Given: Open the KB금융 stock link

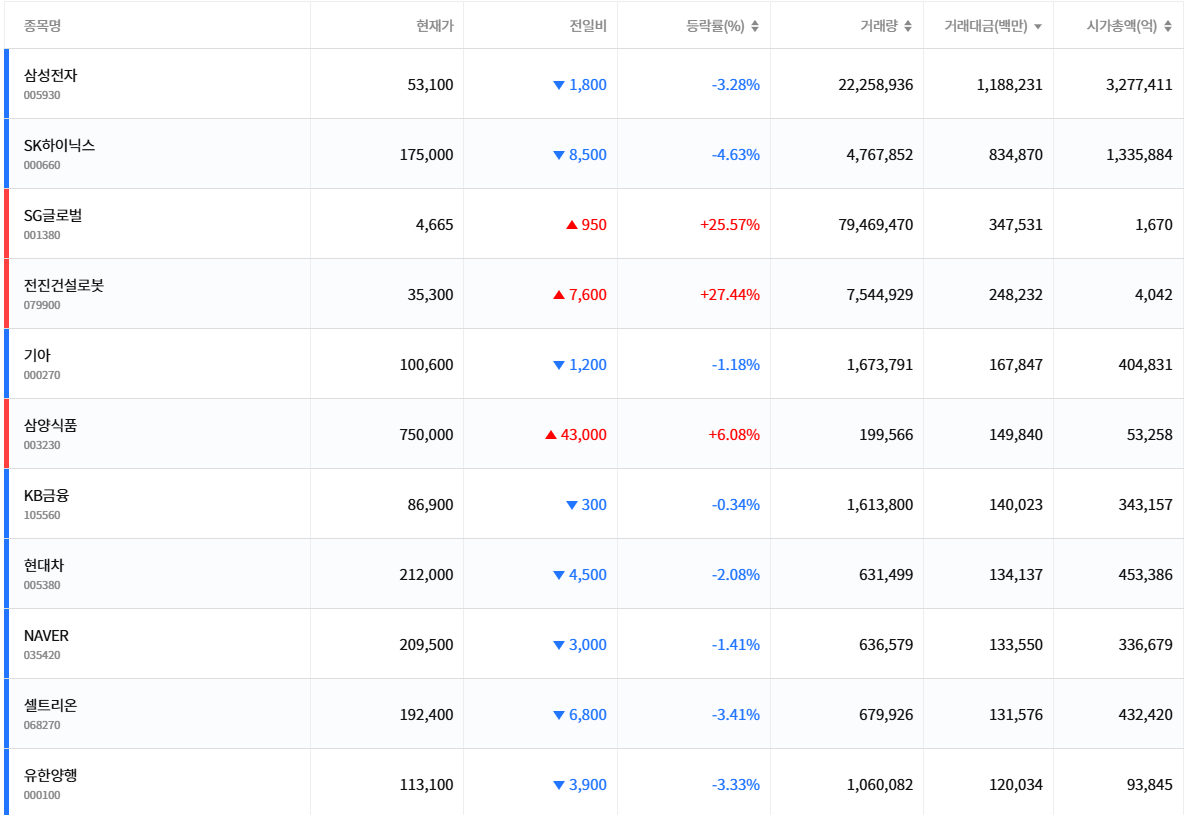Looking at the screenshot, I should 46,495.
